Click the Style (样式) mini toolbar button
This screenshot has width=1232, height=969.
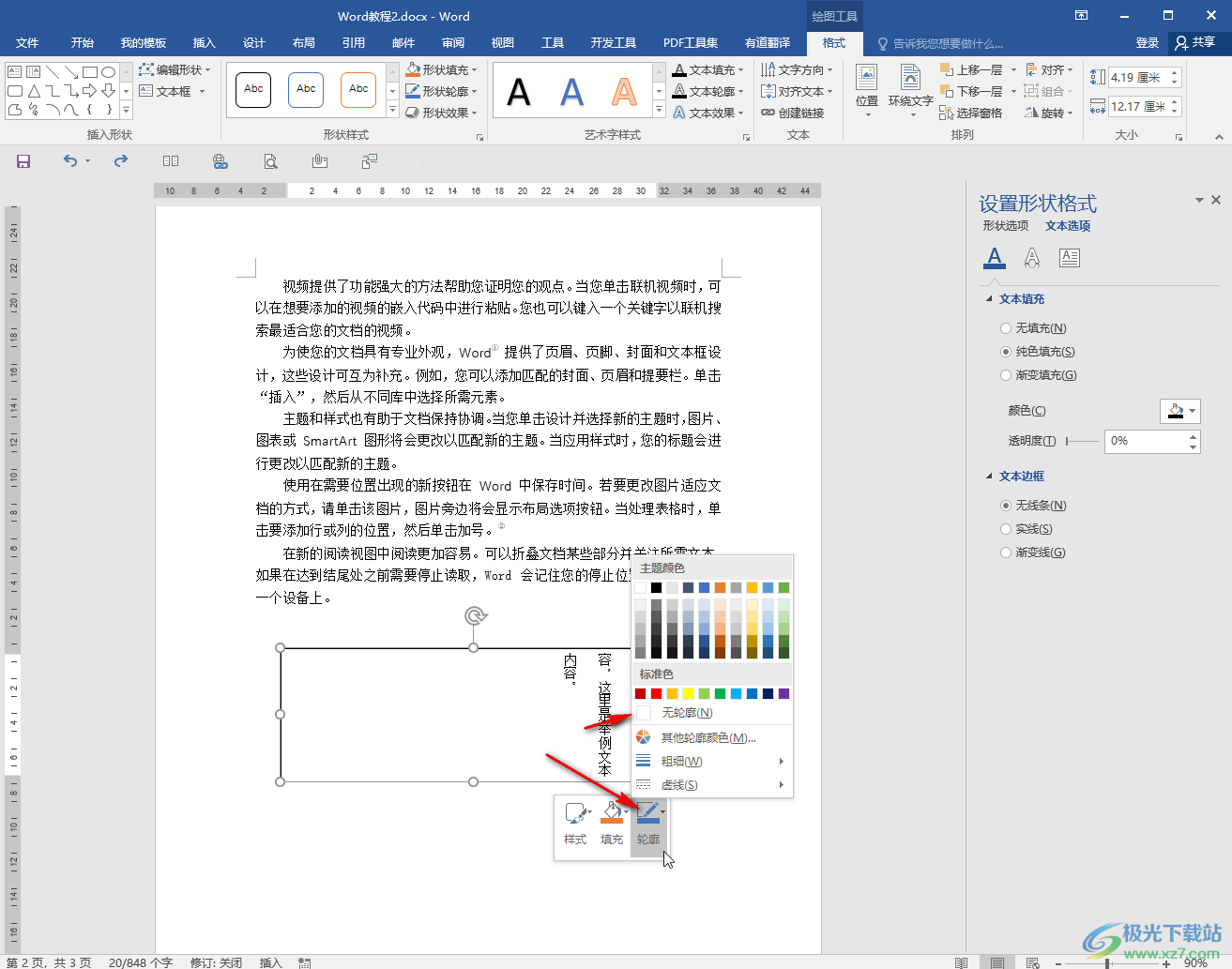coord(575,825)
